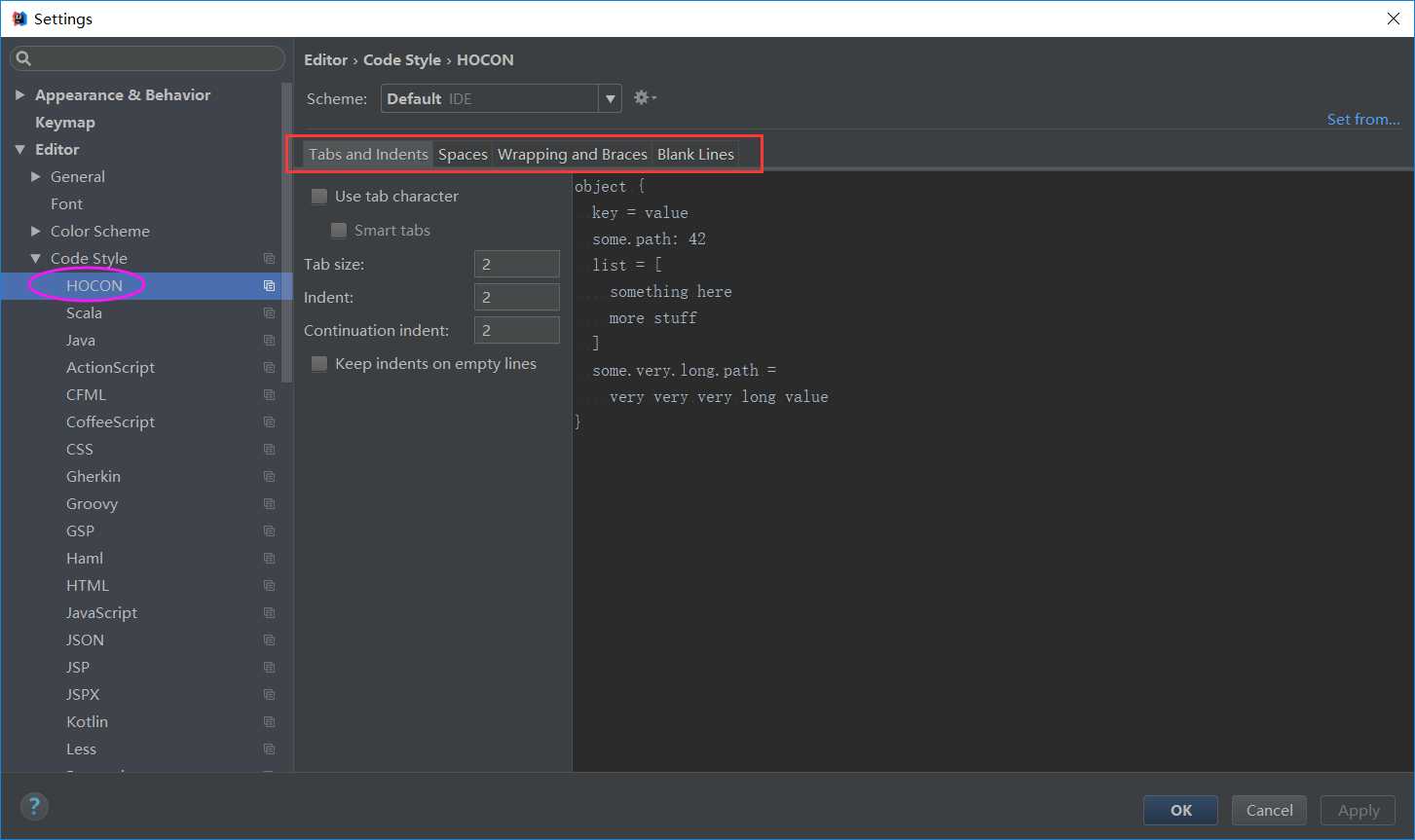Click the copy icon next to GSP
1415x840 pixels.
coord(270,530)
